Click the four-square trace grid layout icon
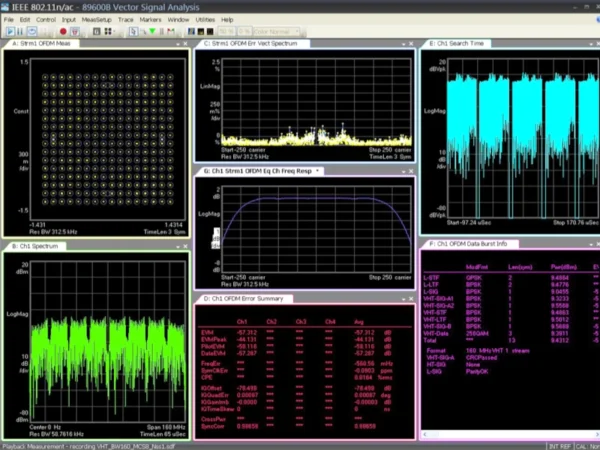The width and height of the screenshot is (600, 450). coord(108,31)
